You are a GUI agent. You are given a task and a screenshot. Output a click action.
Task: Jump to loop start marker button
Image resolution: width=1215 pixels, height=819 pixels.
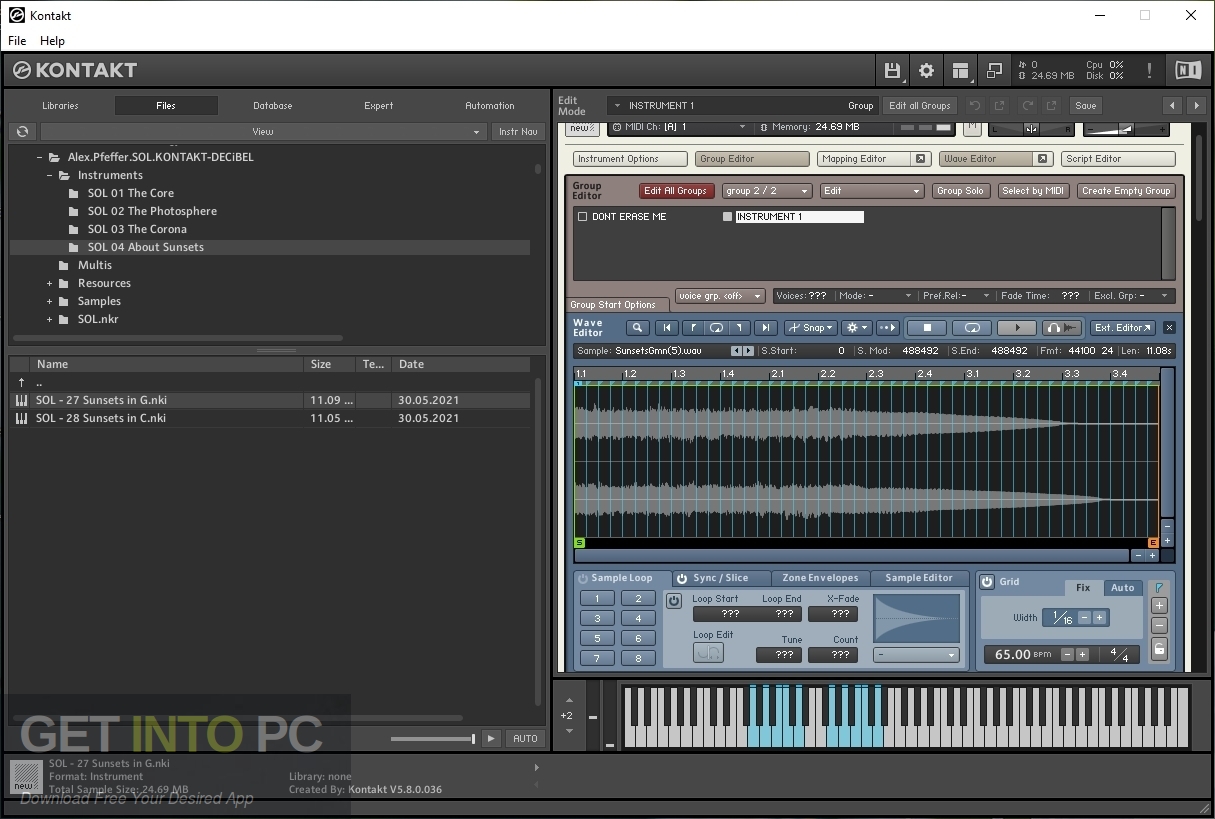click(692, 328)
